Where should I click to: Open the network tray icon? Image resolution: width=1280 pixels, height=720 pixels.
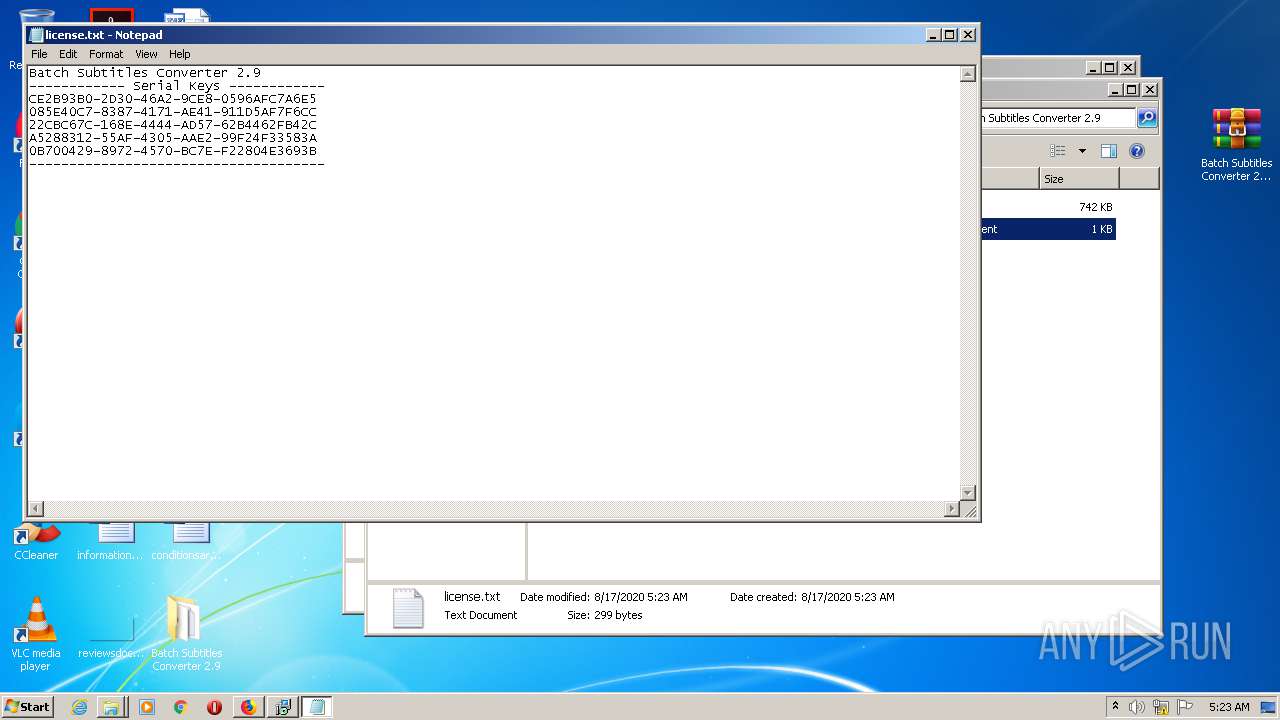1161,707
